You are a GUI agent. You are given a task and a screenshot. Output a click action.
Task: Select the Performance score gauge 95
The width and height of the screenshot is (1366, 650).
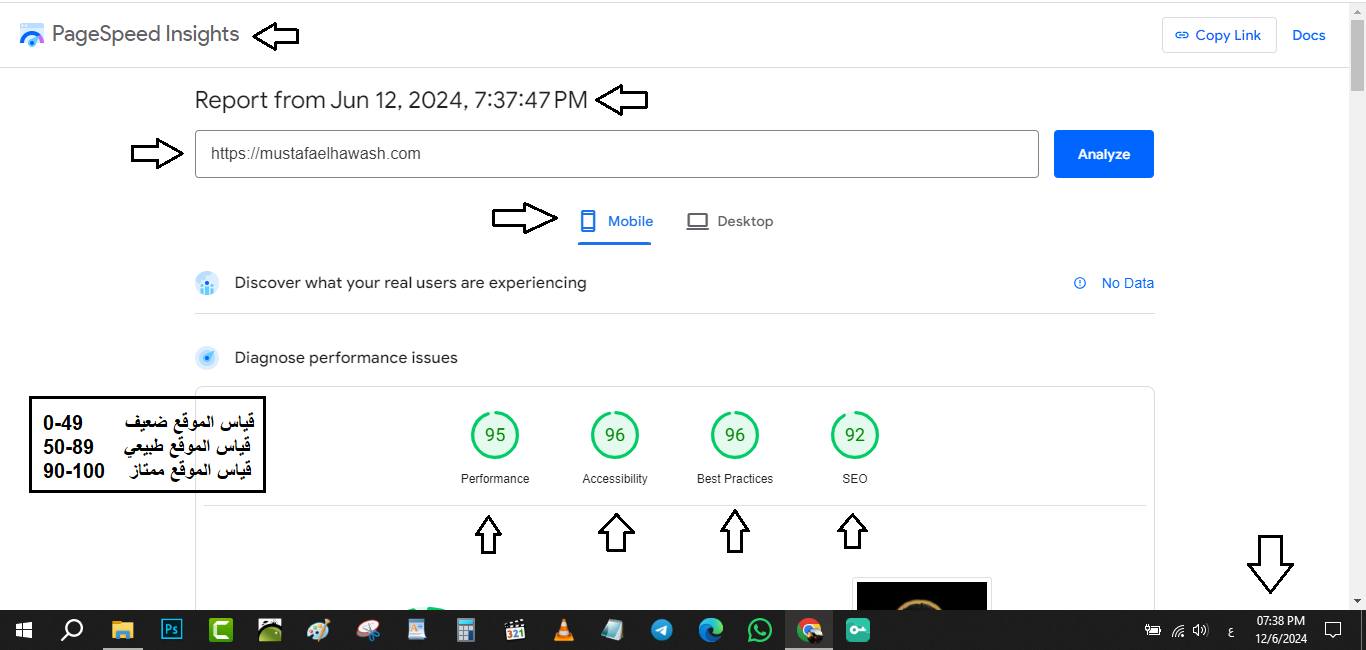[495, 435]
